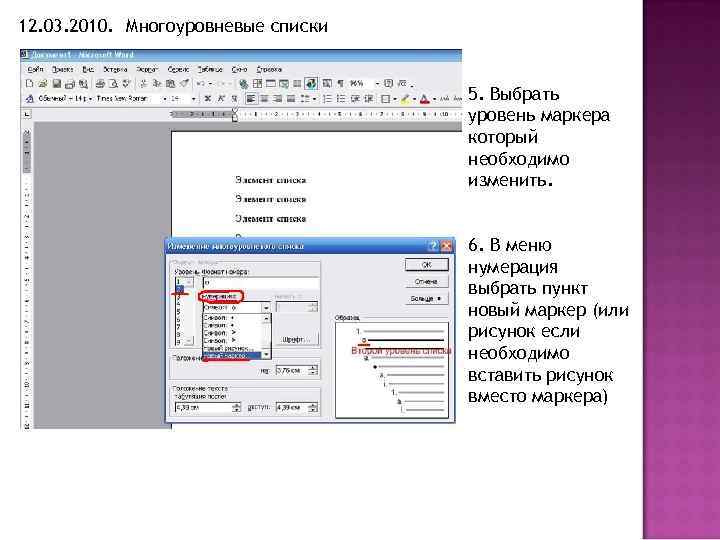Toggle Center alignment button

[264, 99]
